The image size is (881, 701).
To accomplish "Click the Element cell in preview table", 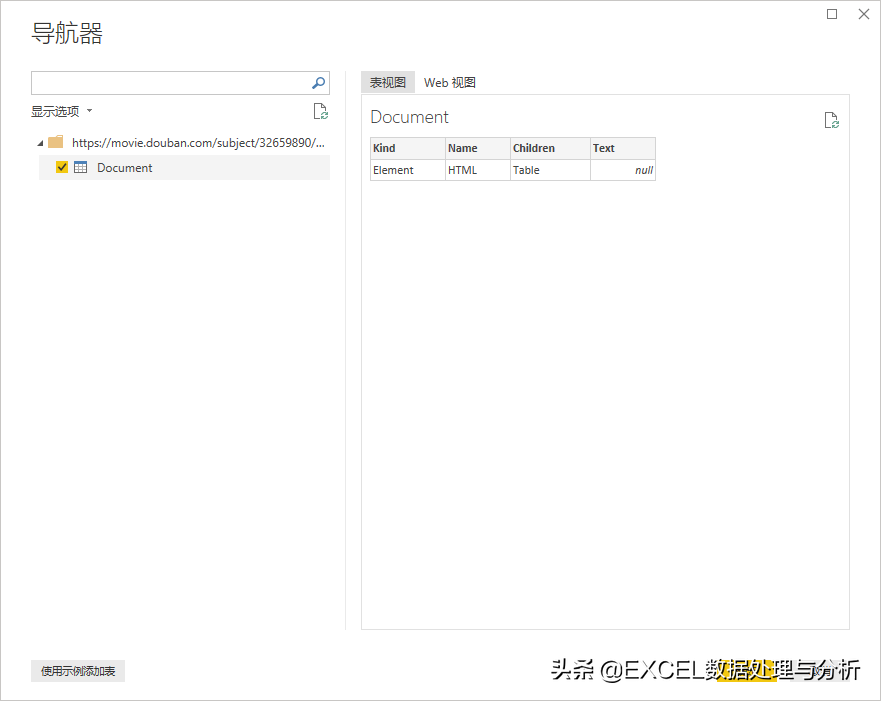I will click(x=408, y=170).
